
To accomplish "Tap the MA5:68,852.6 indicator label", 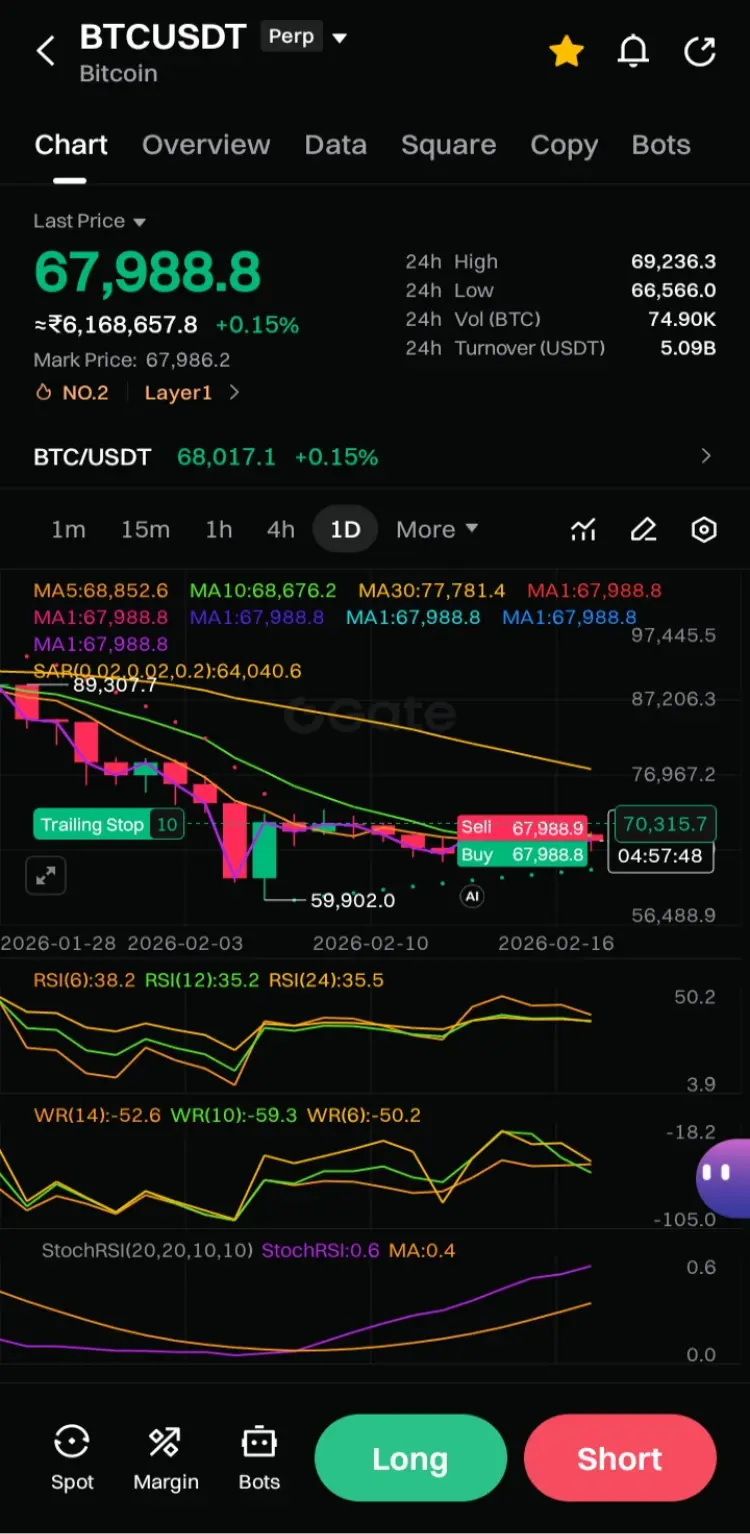I will point(101,591).
